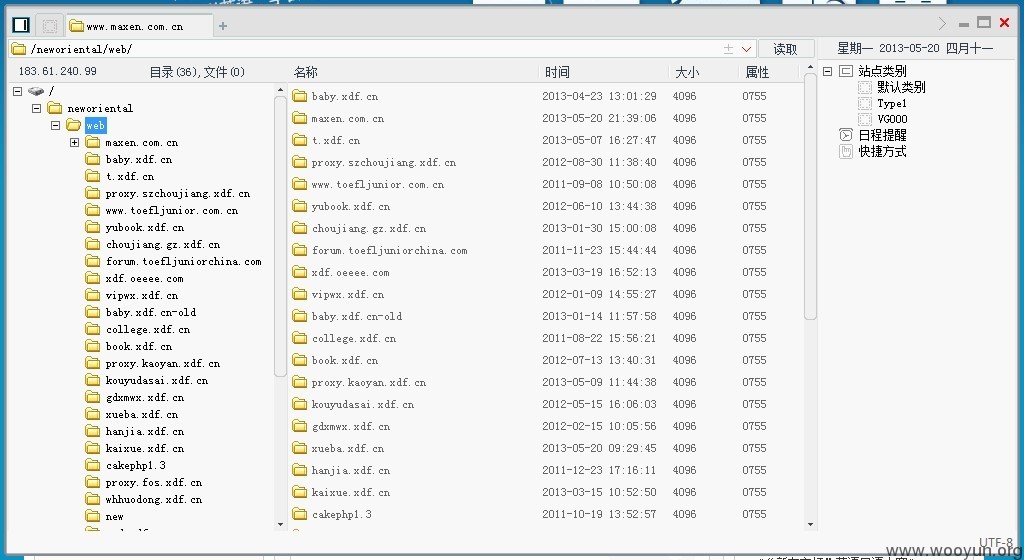
Task: Select baby.xdf.cn-old in the left tree
Action: coord(151,312)
